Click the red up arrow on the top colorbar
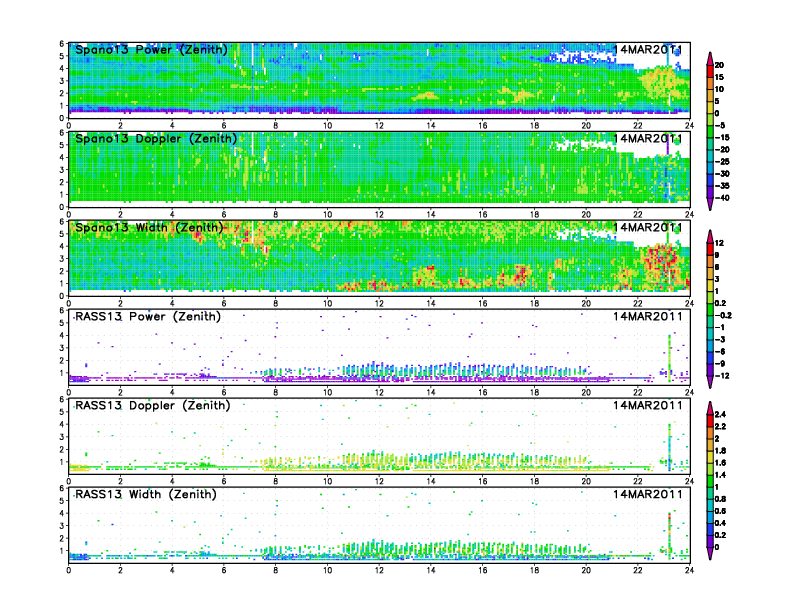Screen dimensions: 792x612 tap(710, 56)
